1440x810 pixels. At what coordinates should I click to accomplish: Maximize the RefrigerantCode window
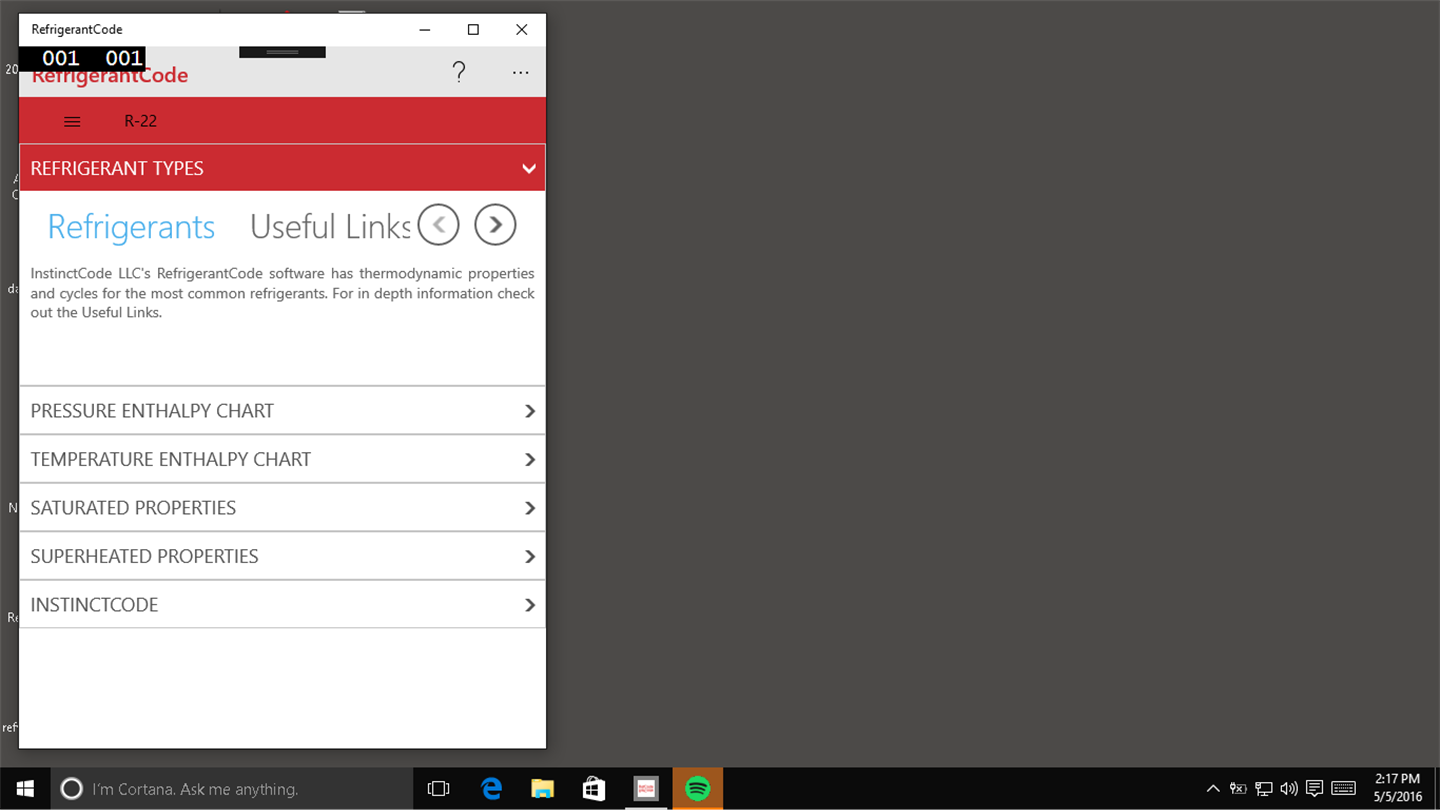473,29
